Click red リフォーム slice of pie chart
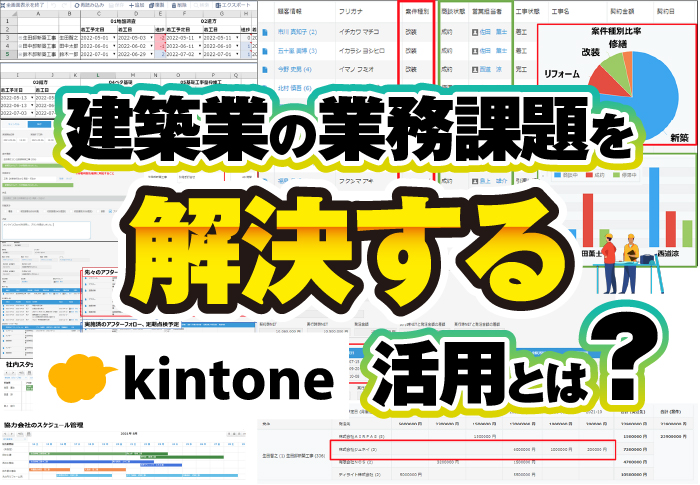The height and width of the screenshot is (485, 700). [606, 84]
